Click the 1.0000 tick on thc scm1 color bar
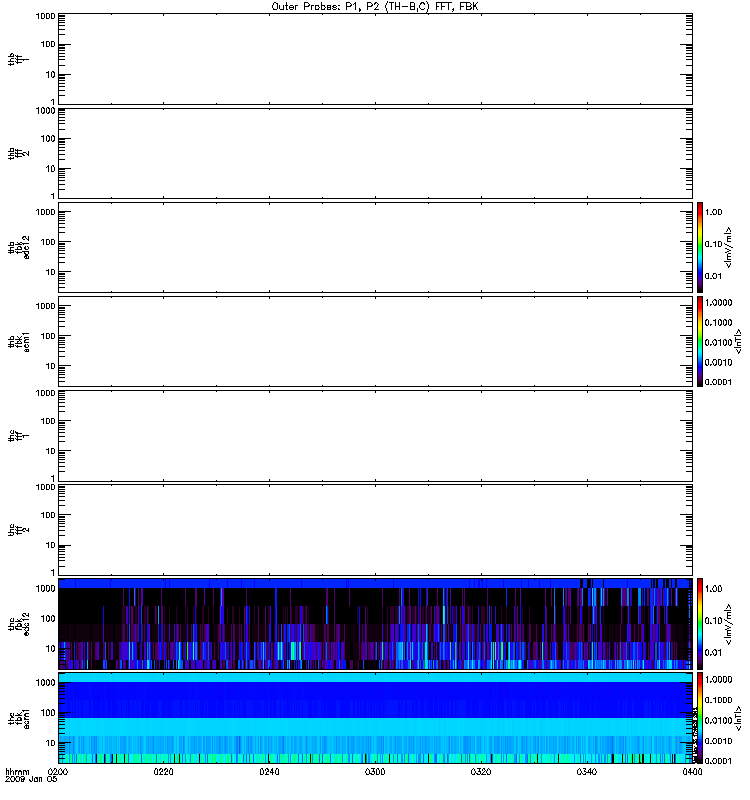The width and height of the screenshot is (750, 800). (x=718, y=680)
